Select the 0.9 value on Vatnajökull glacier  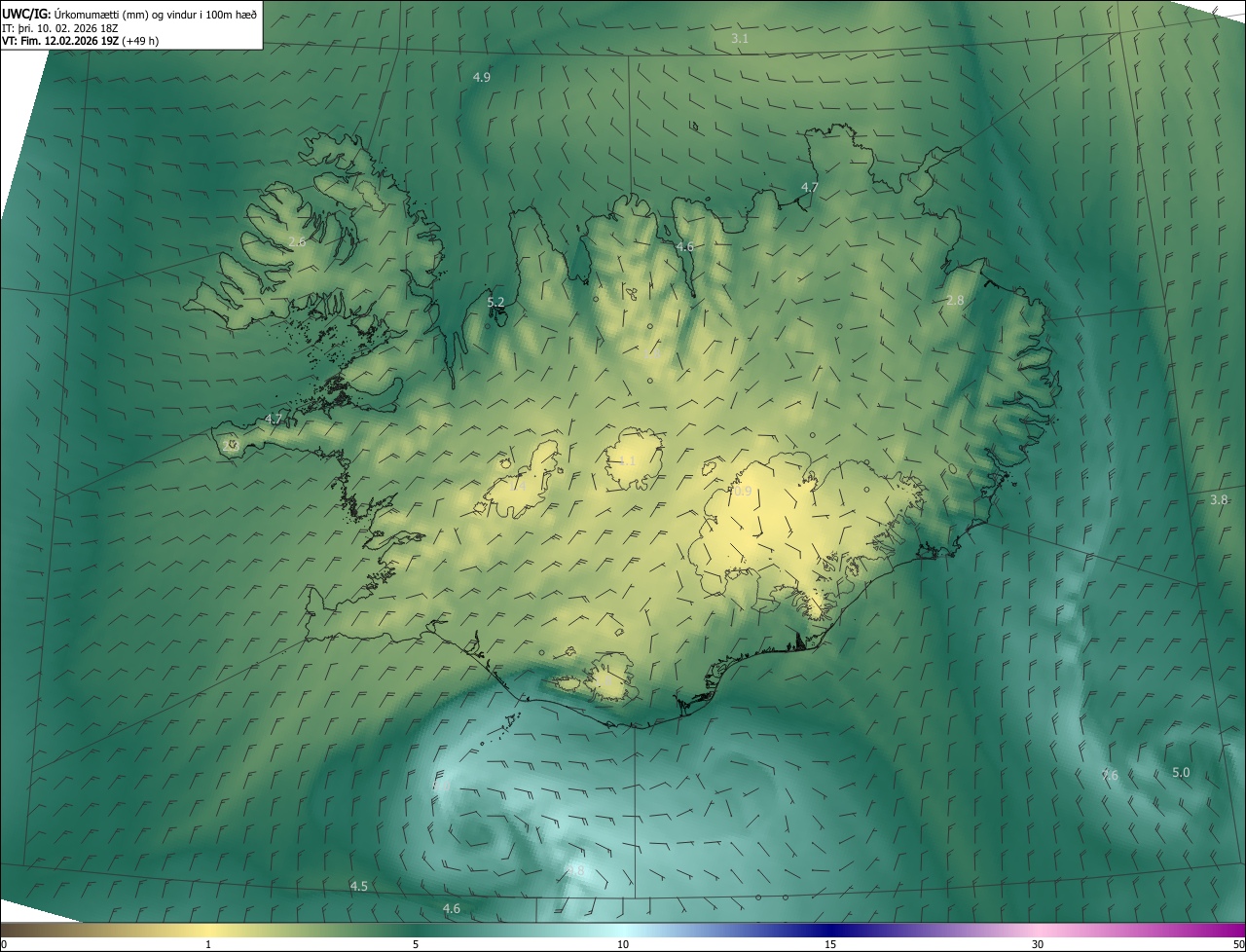tap(743, 492)
